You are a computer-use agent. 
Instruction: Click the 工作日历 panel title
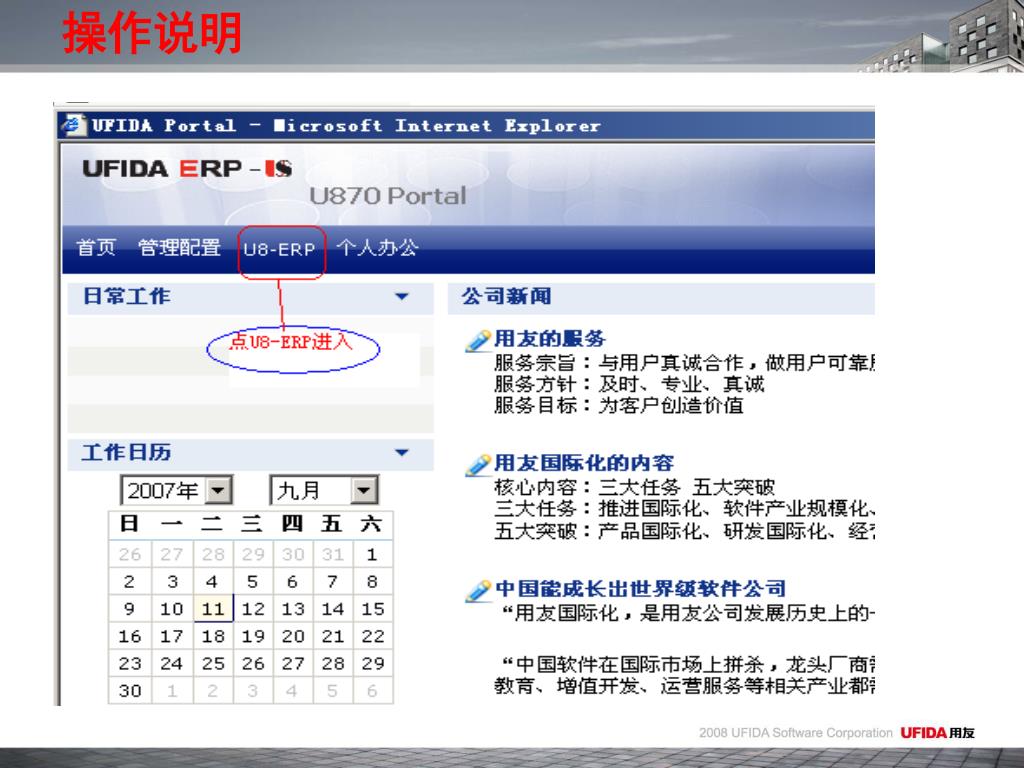click(127, 452)
